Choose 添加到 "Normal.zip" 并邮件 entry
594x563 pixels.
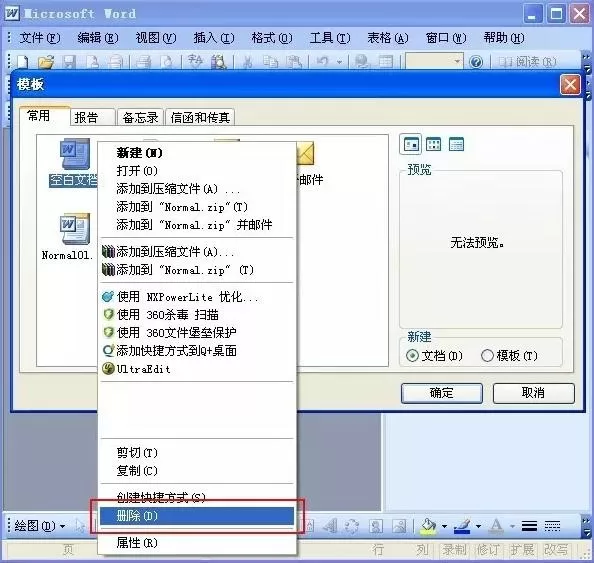point(197,225)
